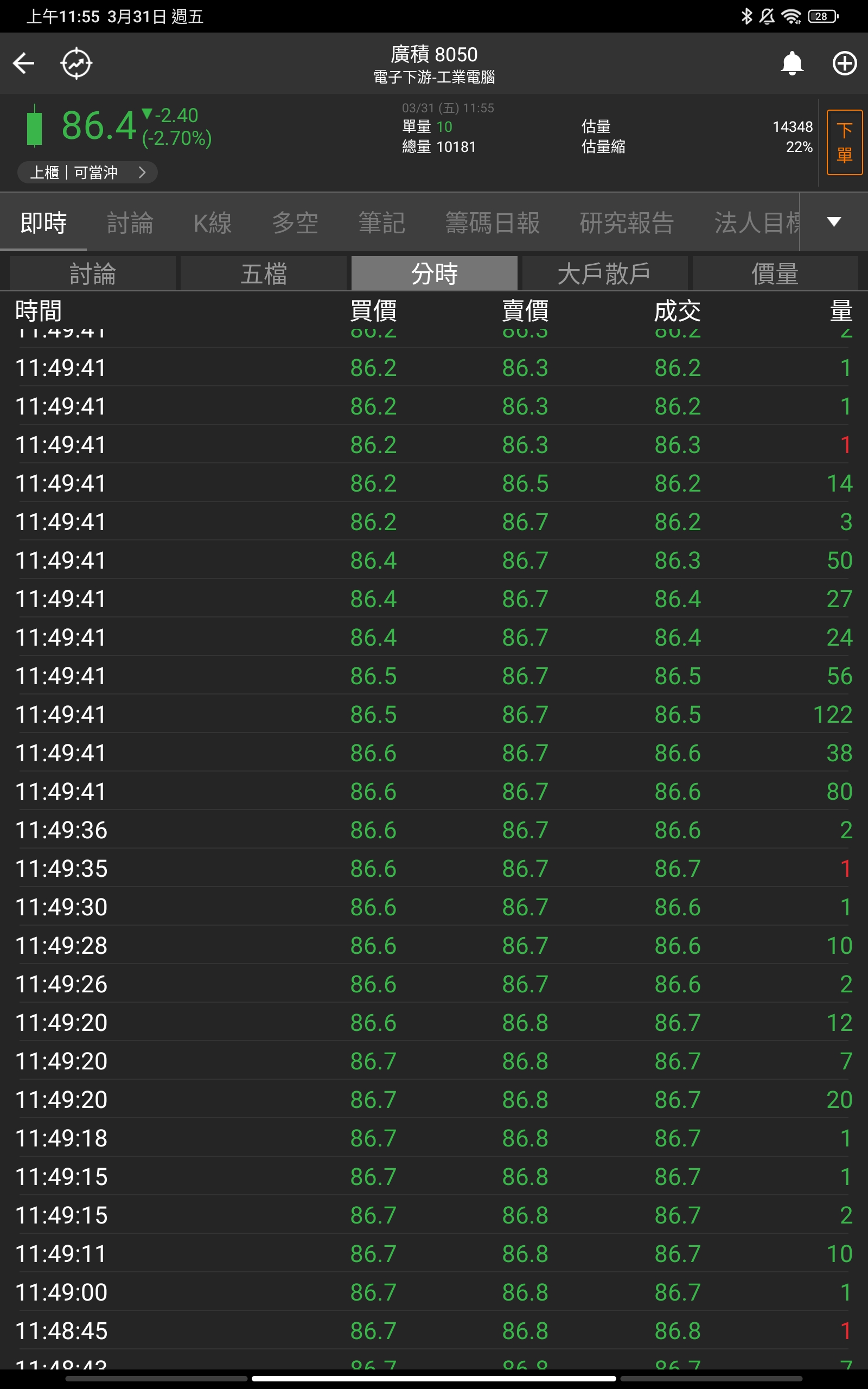Tap the muted notification status icon
The width and height of the screenshot is (868, 1389).
point(767,16)
